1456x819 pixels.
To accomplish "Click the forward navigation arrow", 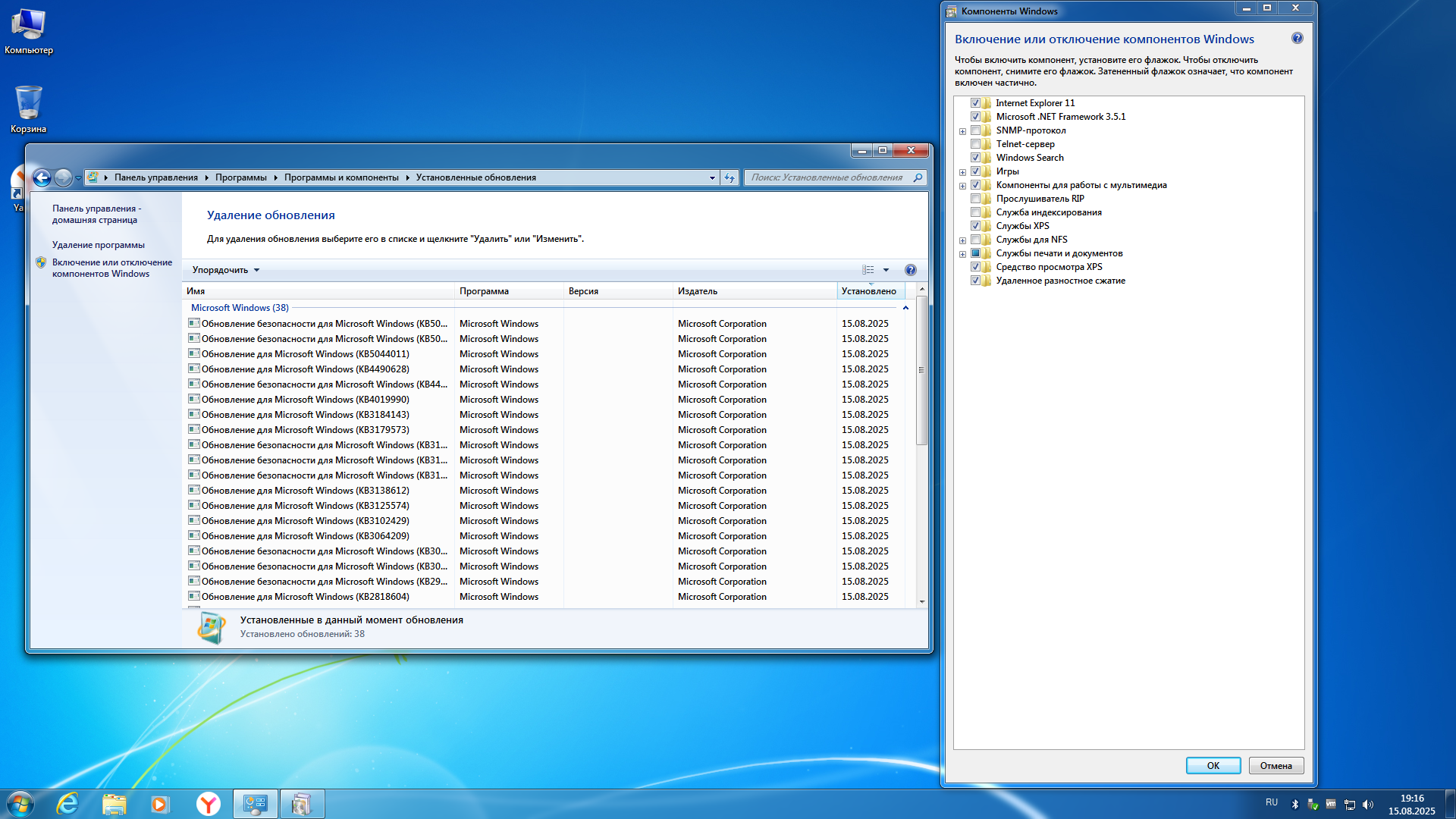I will (64, 177).
